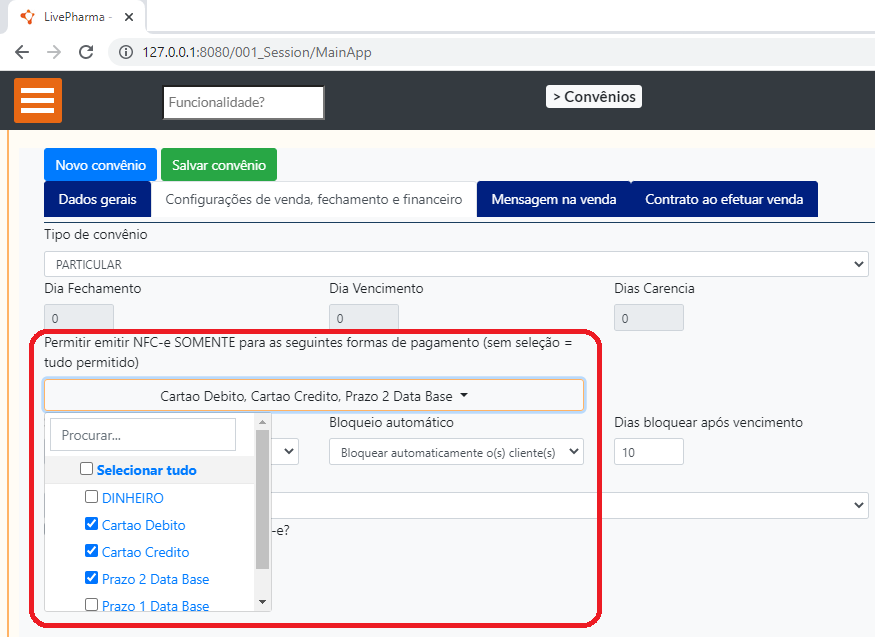875x637 pixels.
Task: Open the Bloqueio automático dropdown
Action: tap(456, 452)
